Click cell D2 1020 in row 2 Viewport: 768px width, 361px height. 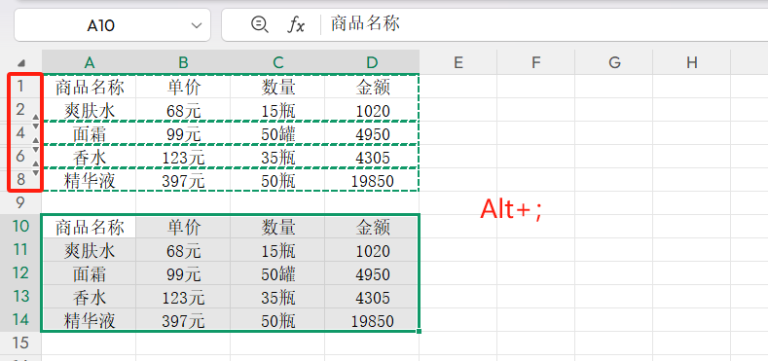pos(372,110)
